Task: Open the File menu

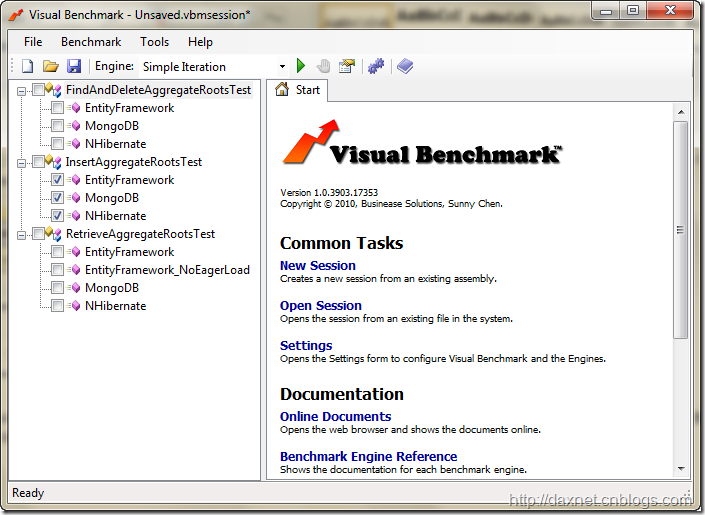Action: tap(33, 42)
